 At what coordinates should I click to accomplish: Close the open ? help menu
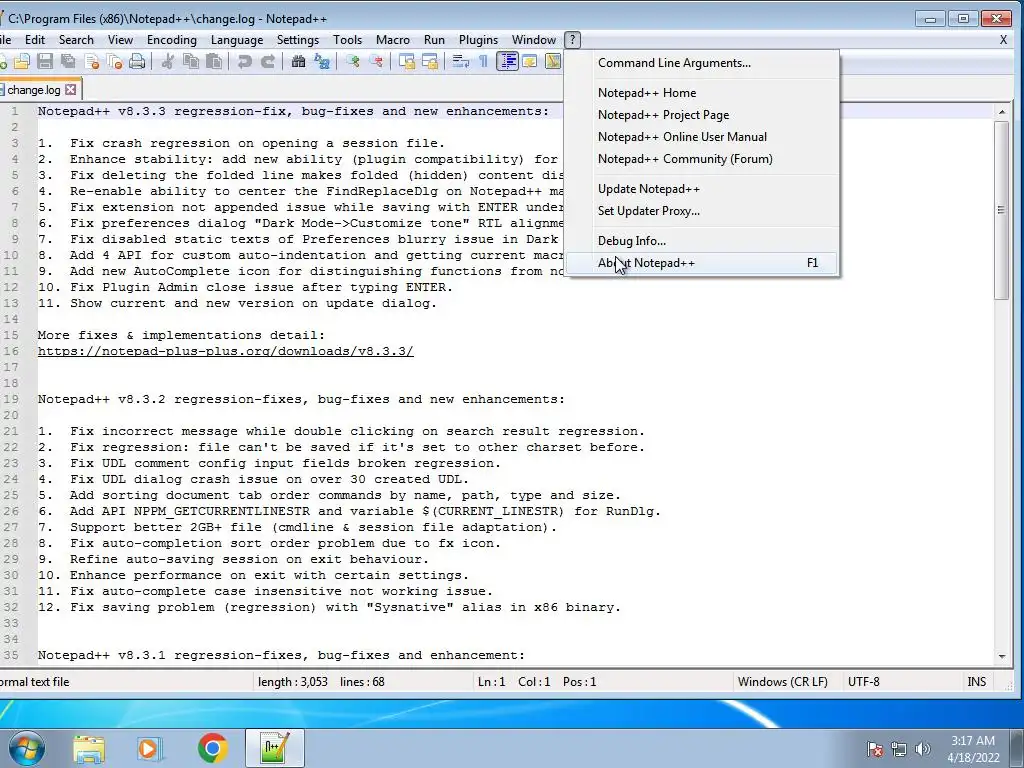pos(572,40)
